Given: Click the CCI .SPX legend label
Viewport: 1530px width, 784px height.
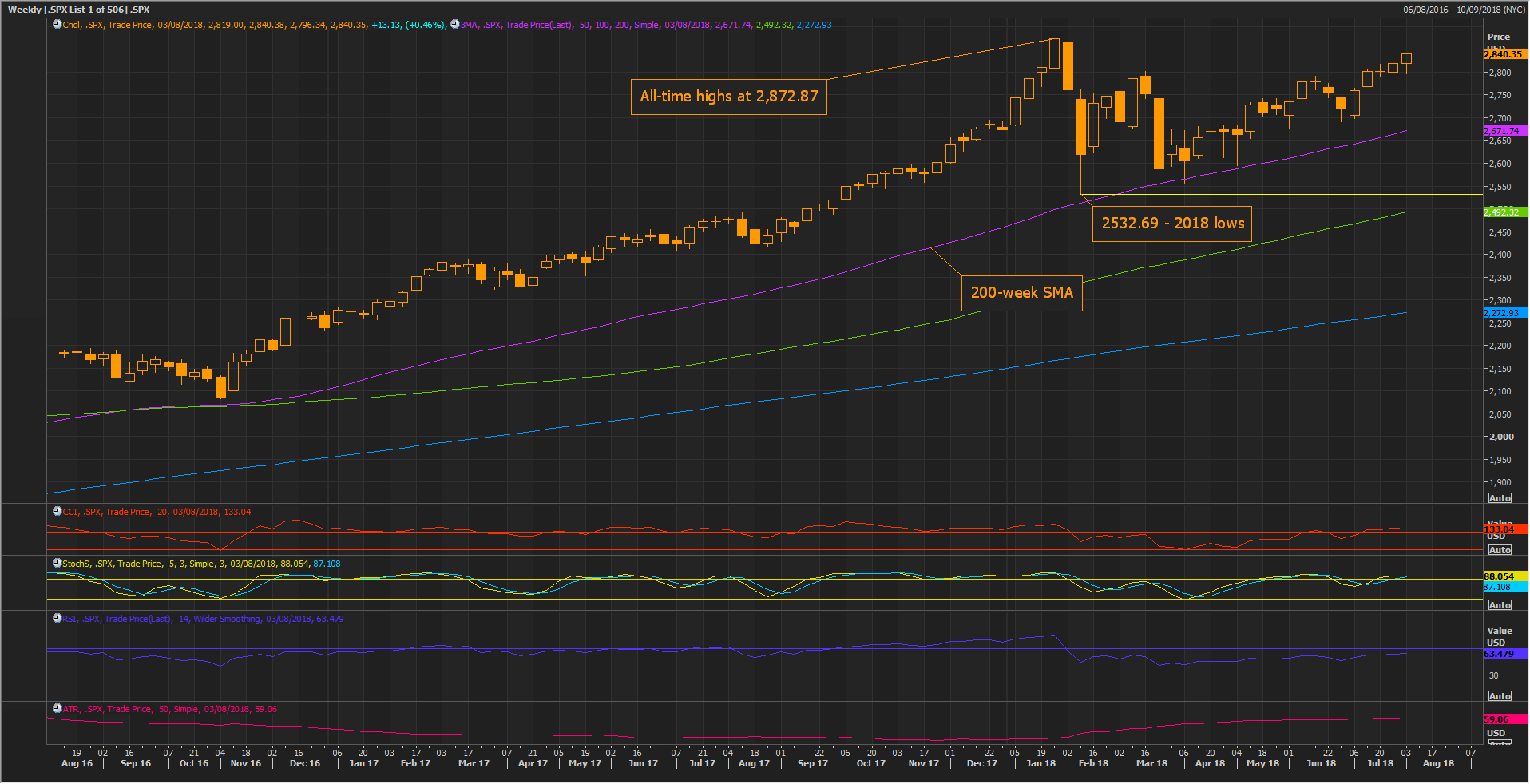Looking at the screenshot, I should 157,512.
